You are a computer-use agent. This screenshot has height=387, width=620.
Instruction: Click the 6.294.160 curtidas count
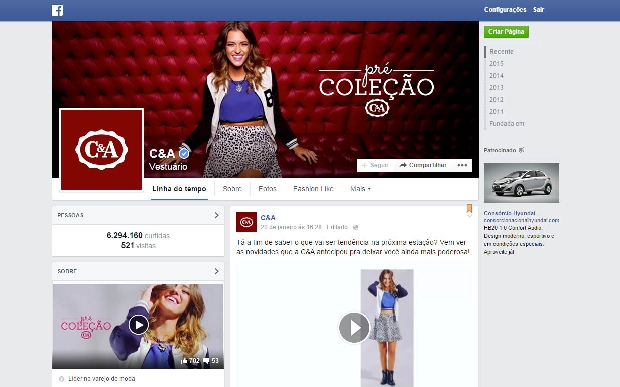(x=138, y=235)
